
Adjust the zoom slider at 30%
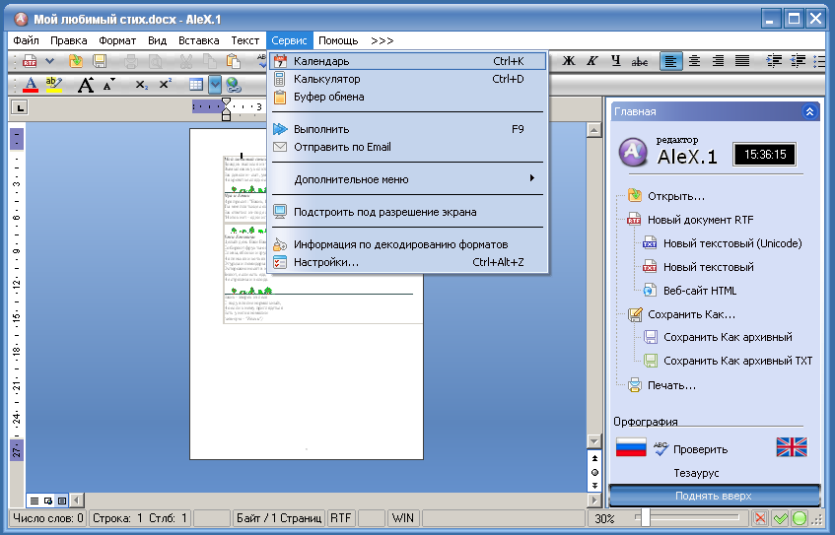pos(645,517)
